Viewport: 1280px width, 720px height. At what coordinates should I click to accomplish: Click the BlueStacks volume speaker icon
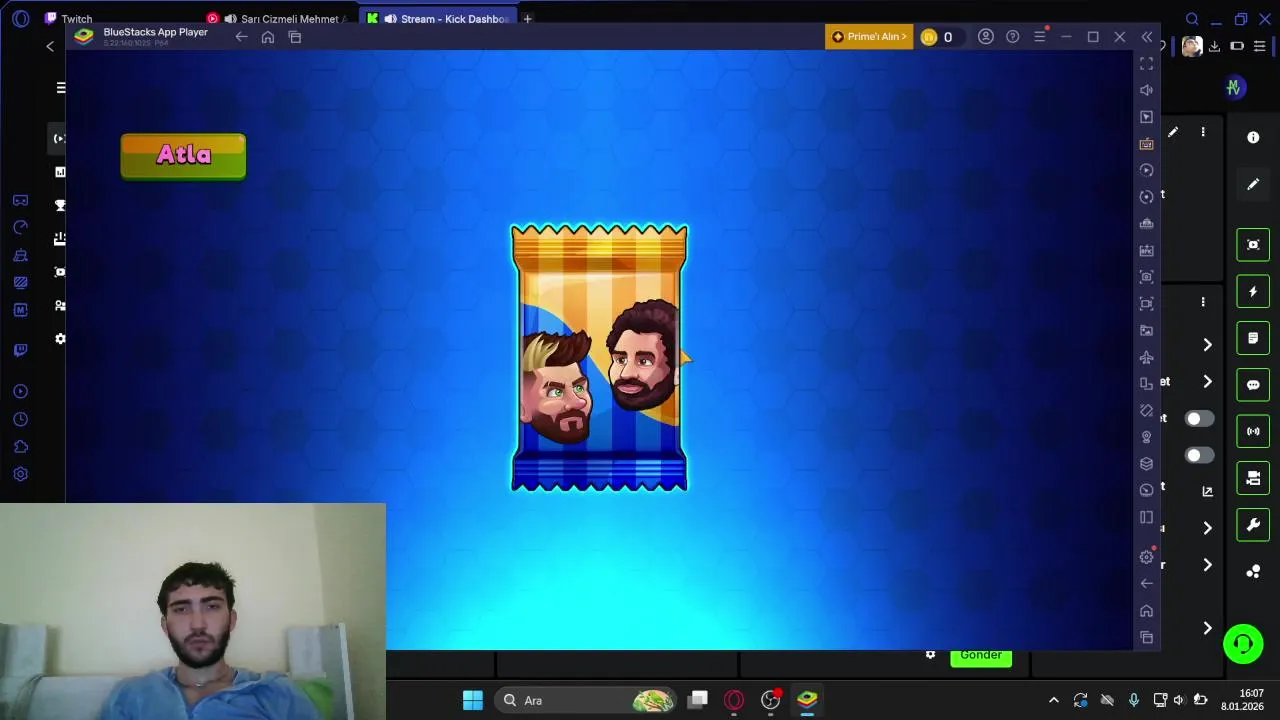point(1147,90)
